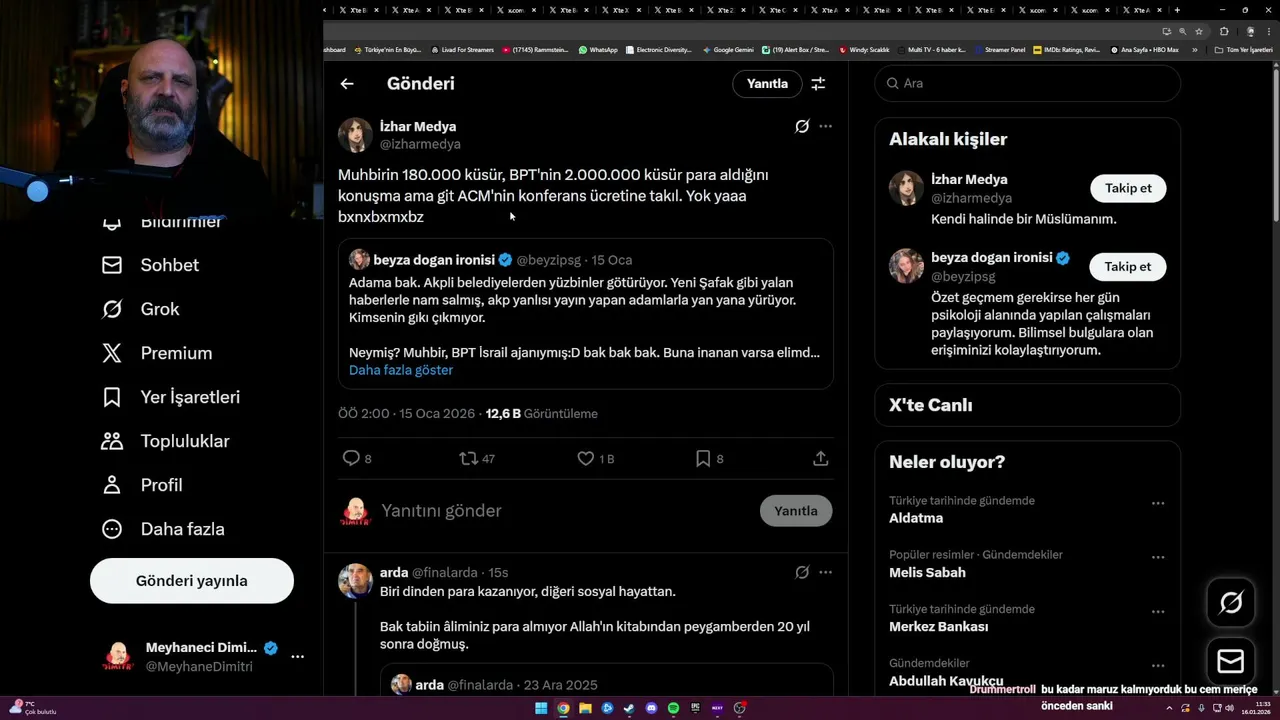Click Chrome zoom magnifier icon in address bar
Screen dimensions: 1280x720
pyautogui.click(x=1183, y=31)
